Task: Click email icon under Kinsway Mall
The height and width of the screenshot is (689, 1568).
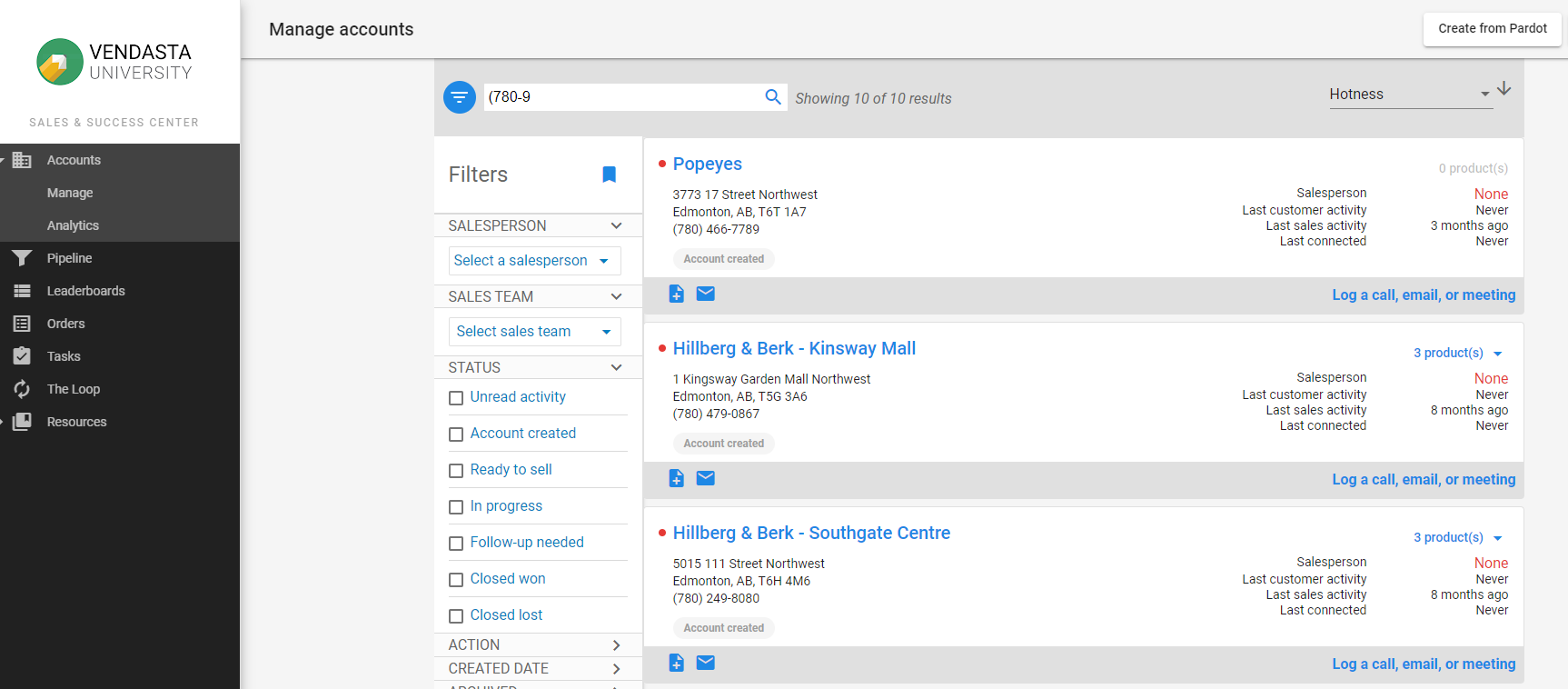Action: click(706, 478)
